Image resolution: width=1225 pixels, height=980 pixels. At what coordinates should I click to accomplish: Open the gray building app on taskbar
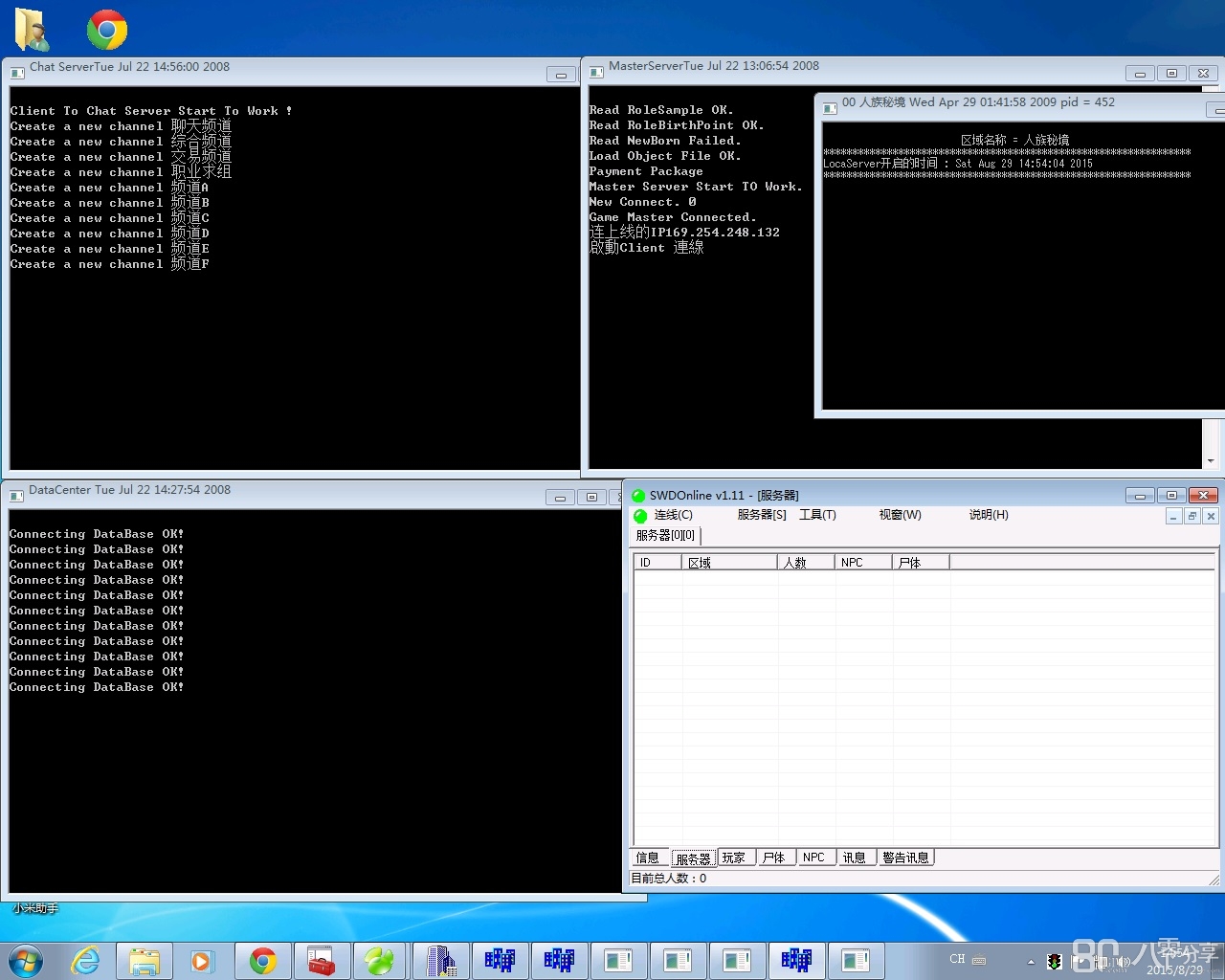pyautogui.click(x=440, y=961)
